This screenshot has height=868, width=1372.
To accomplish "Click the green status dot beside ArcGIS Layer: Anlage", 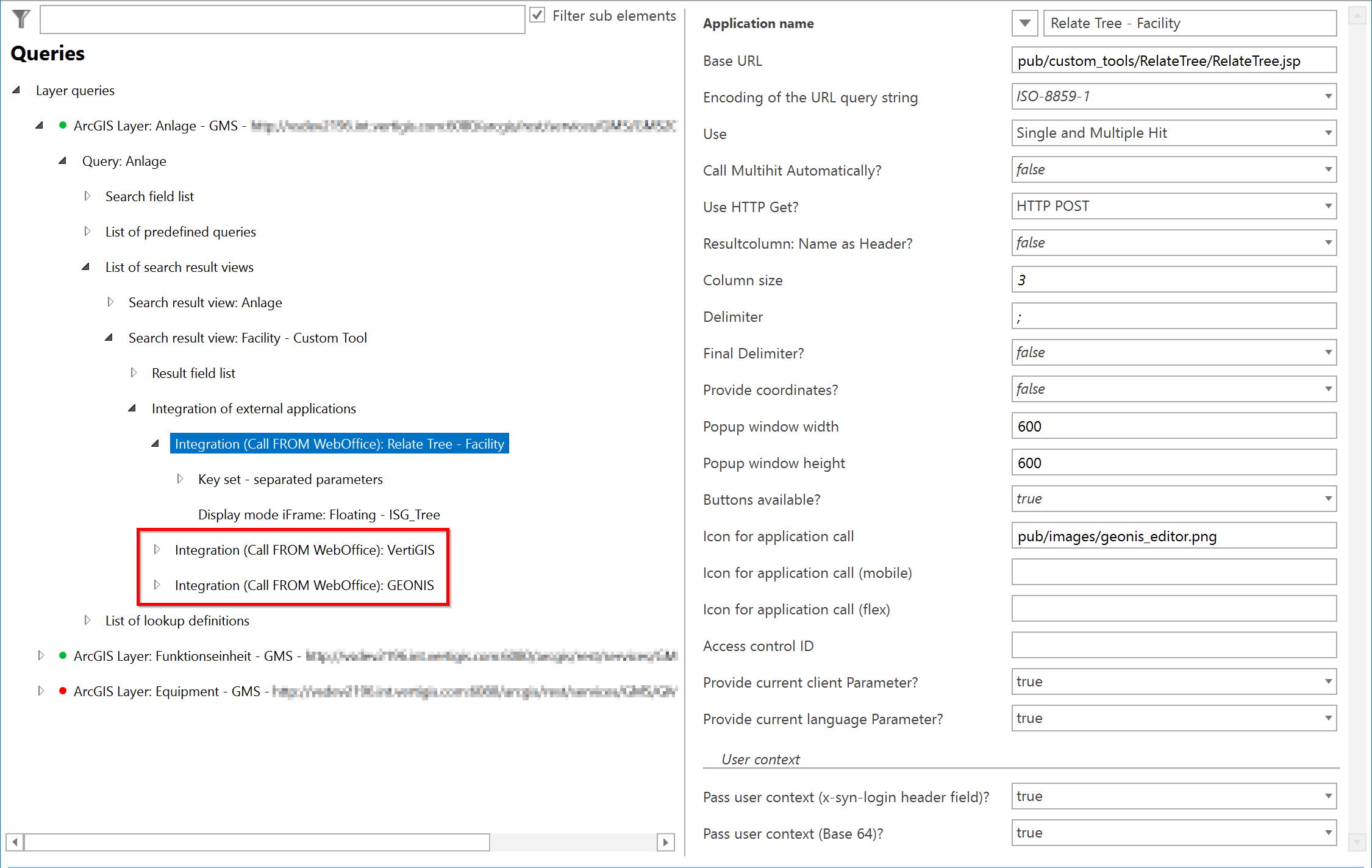I will coord(63,126).
